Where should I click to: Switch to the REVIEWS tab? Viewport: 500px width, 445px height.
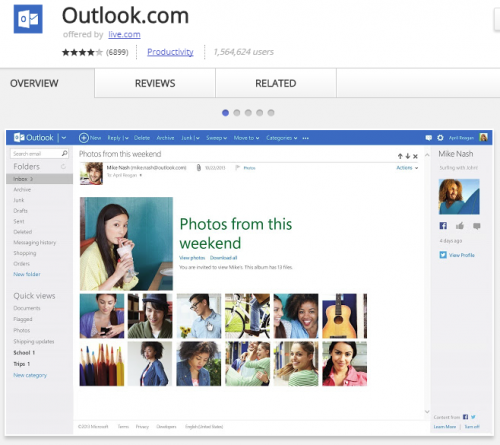point(155,83)
